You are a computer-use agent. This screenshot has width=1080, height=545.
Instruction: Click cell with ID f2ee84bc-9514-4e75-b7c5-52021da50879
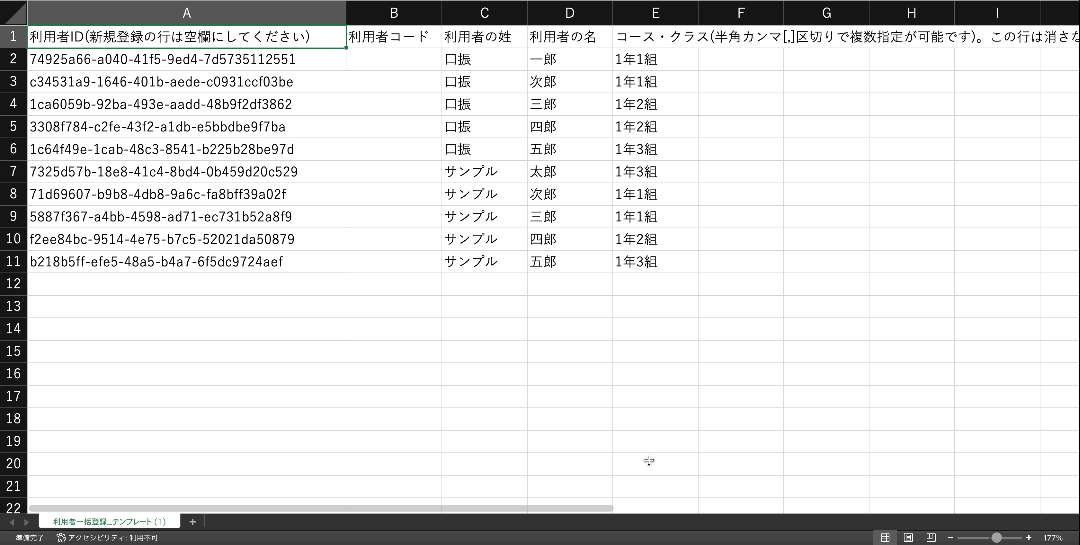(x=187, y=239)
